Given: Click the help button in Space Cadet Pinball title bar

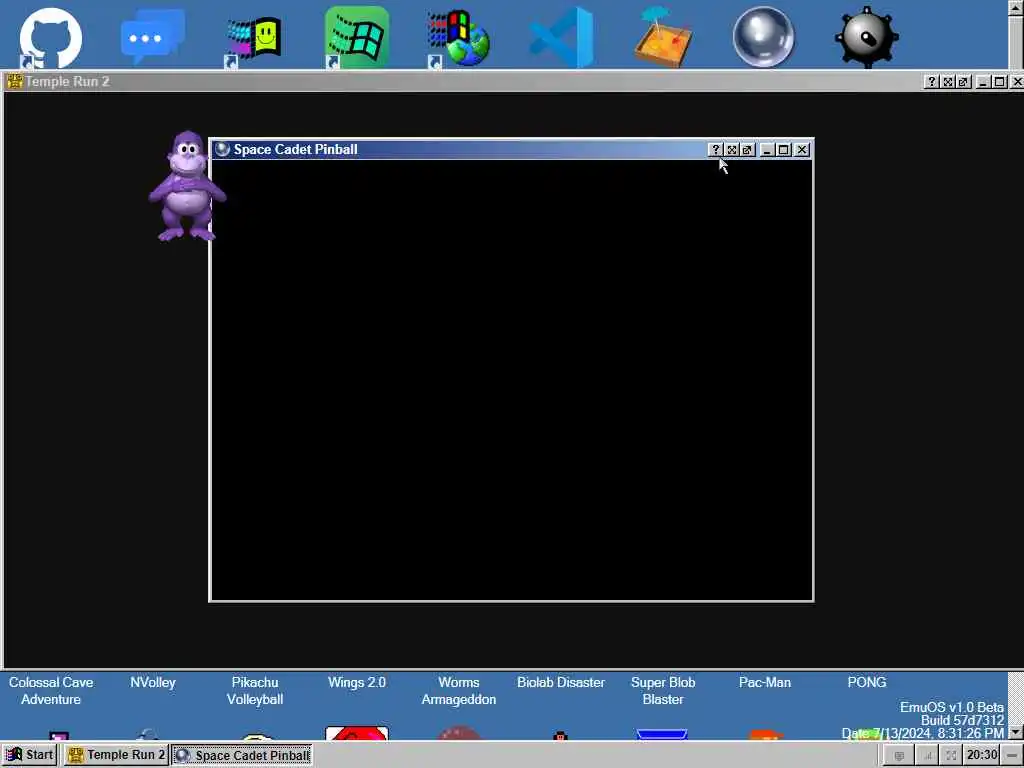Looking at the screenshot, I should coord(715,150).
